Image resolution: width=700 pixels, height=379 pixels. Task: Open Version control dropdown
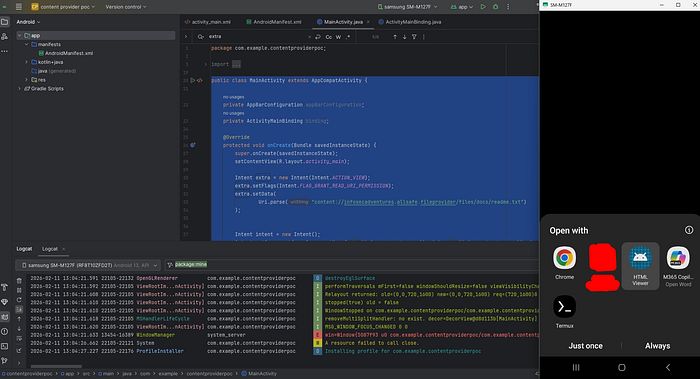click(x=126, y=7)
